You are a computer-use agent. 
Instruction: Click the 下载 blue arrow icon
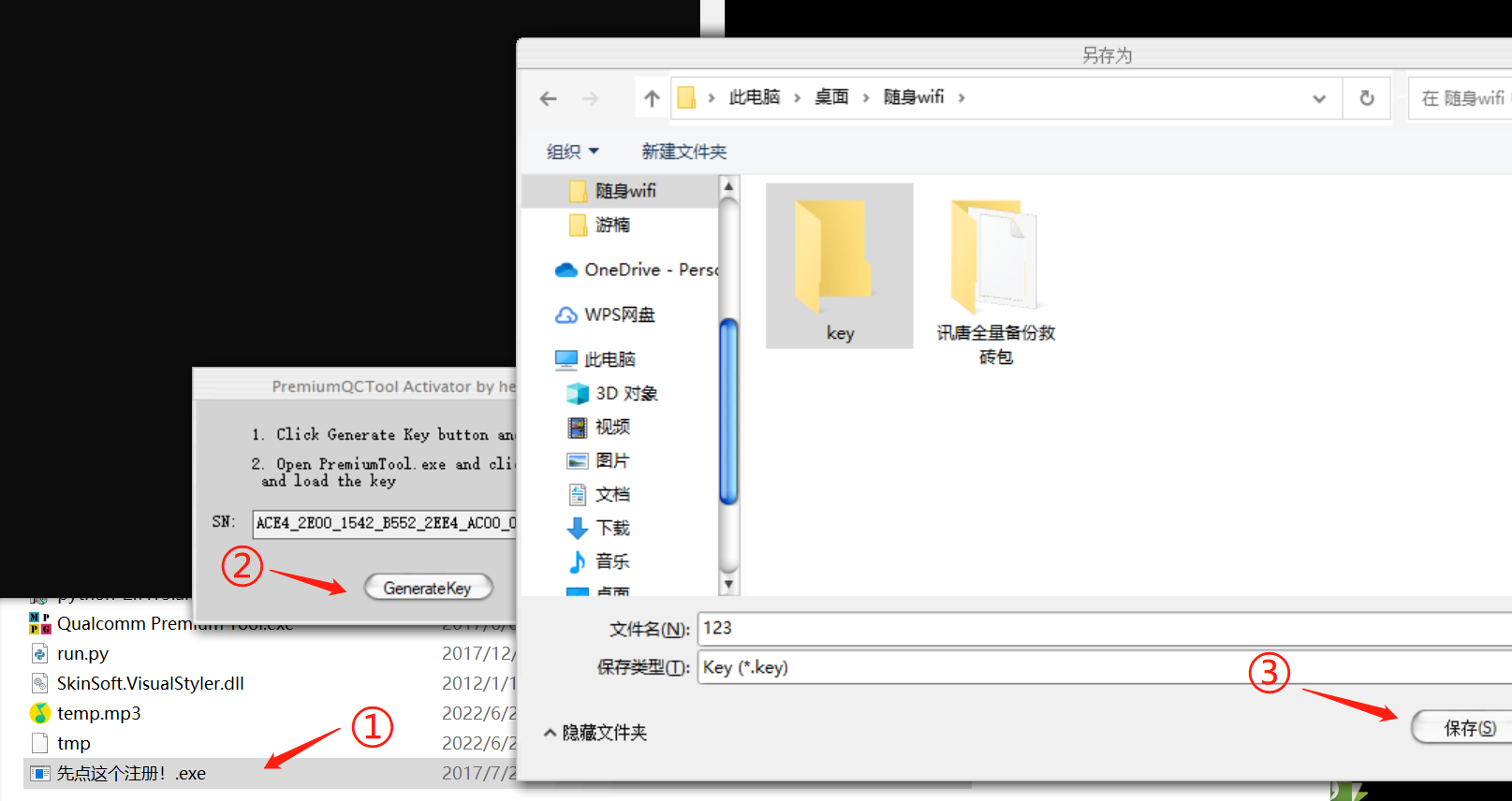pyautogui.click(x=578, y=529)
